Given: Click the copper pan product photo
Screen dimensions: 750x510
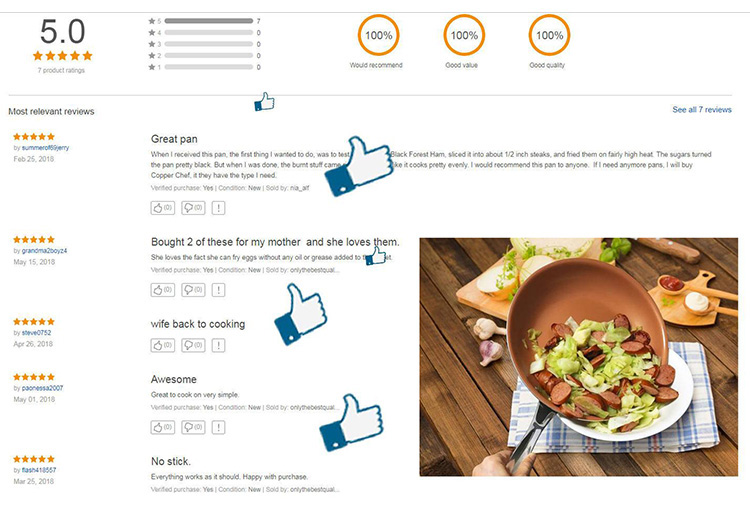Looking at the screenshot, I should tap(579, 357).
